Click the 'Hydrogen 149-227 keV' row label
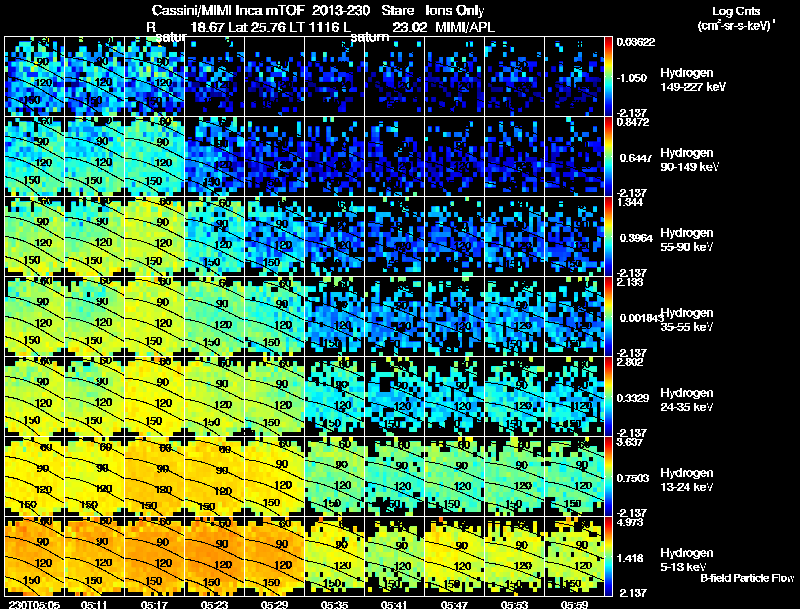The height and width of the screenshot is (609, 800). click(692, 80)
